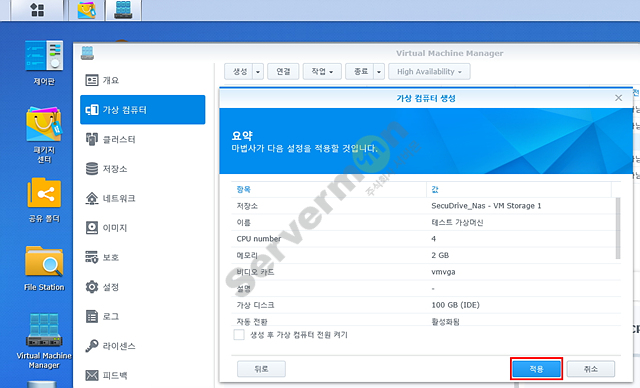Open the High Availability dropdown
640x388 pixels.
(x=429, y=71)
